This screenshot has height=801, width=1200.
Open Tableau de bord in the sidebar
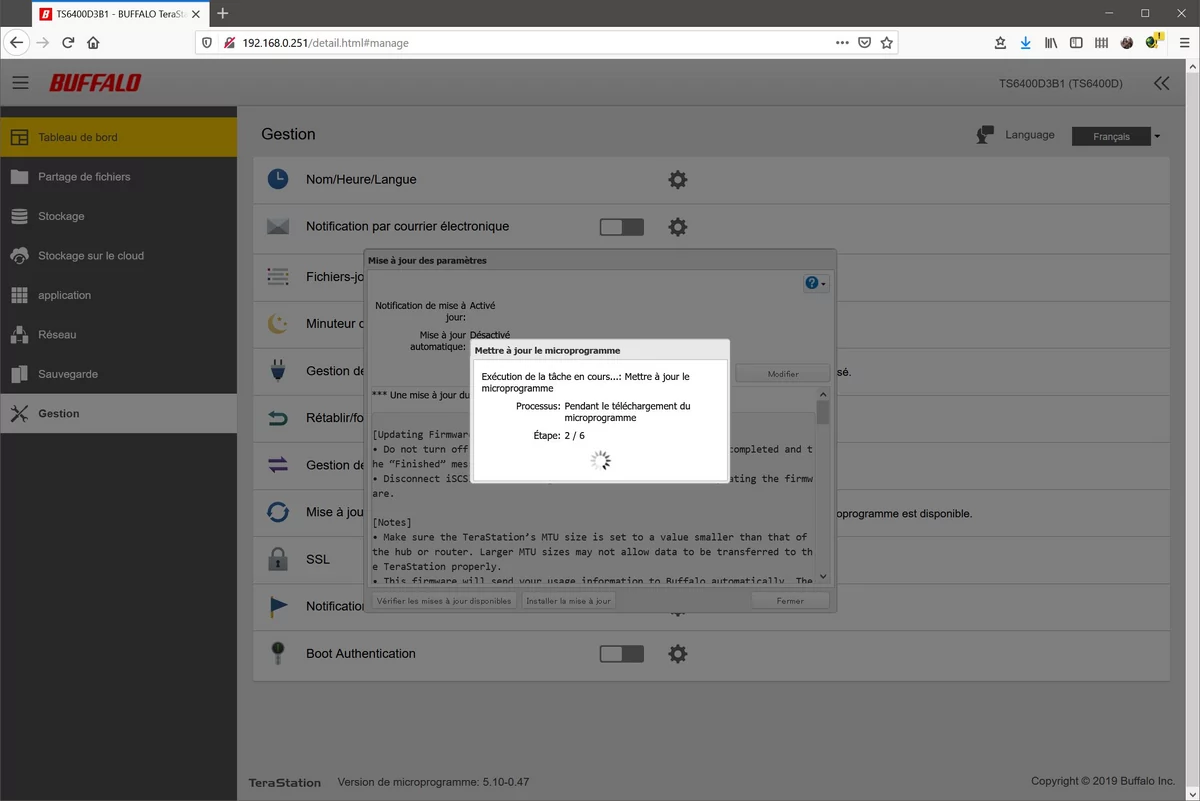click(119, 137)
